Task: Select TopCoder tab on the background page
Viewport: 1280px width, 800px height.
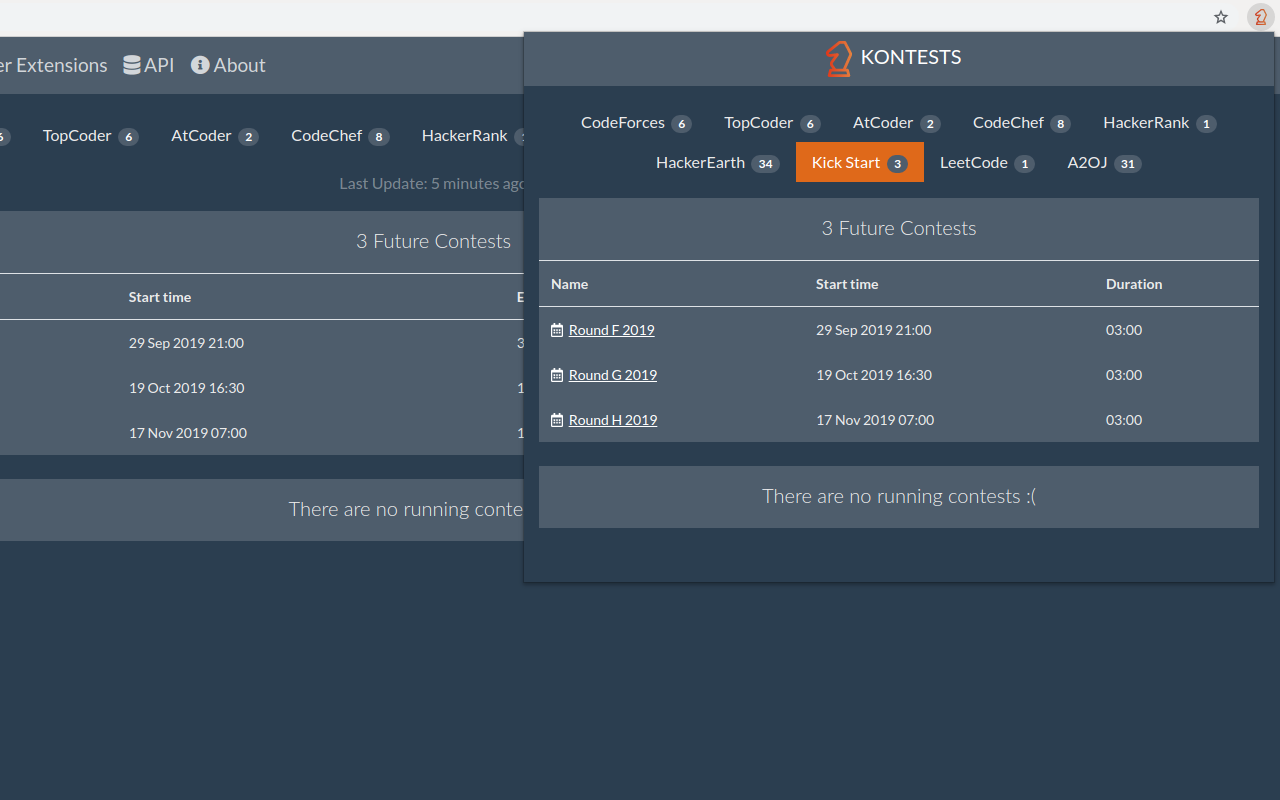Action: click(90, 136)
